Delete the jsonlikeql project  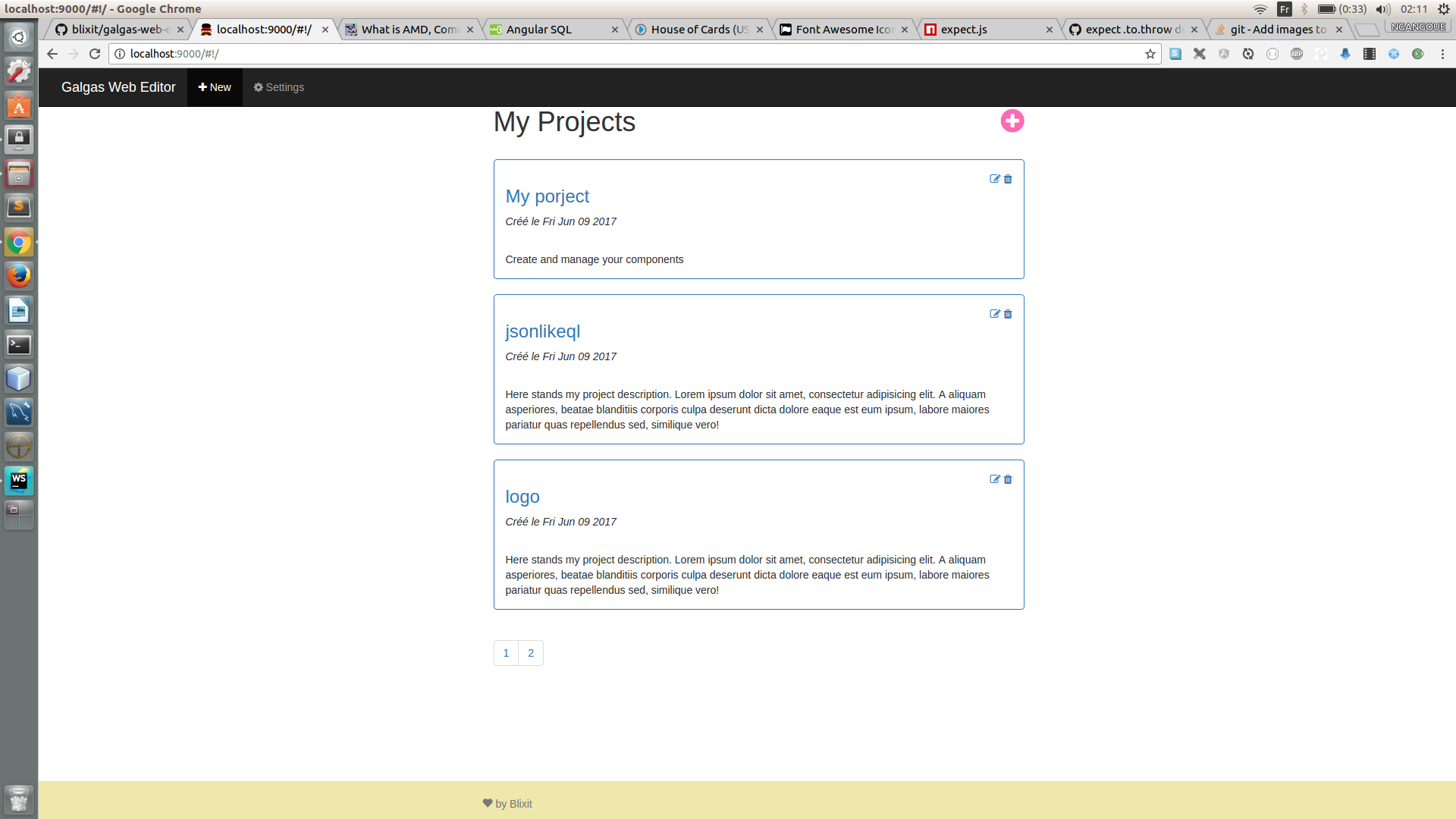point(1008,314)
